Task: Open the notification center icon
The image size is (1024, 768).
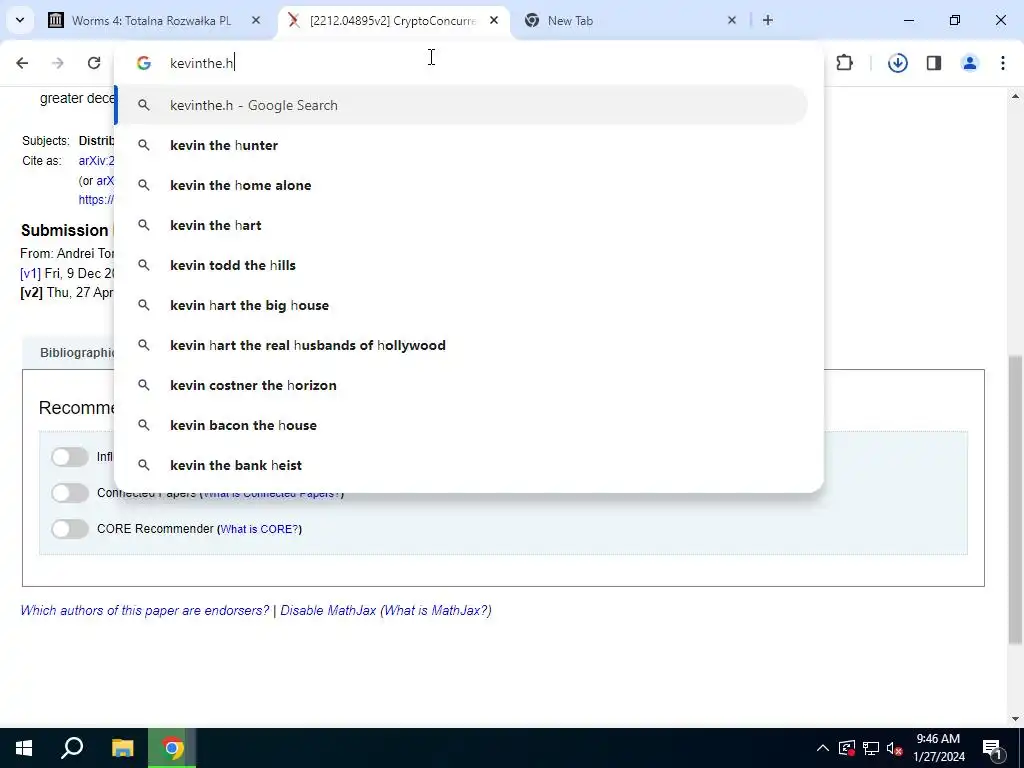Action: (x=992, y=748)
